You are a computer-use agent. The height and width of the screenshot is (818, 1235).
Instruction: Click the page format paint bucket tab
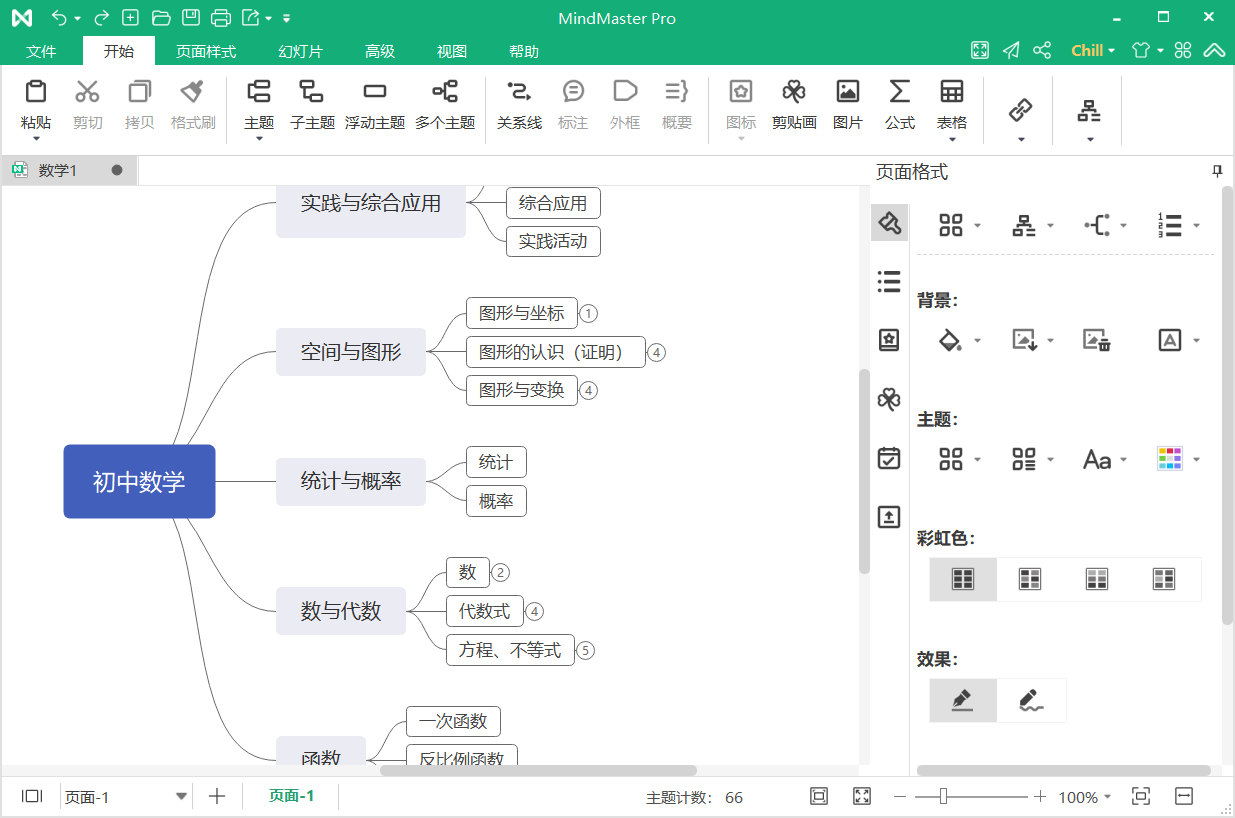pyautogui.click(x=889, y=223)
